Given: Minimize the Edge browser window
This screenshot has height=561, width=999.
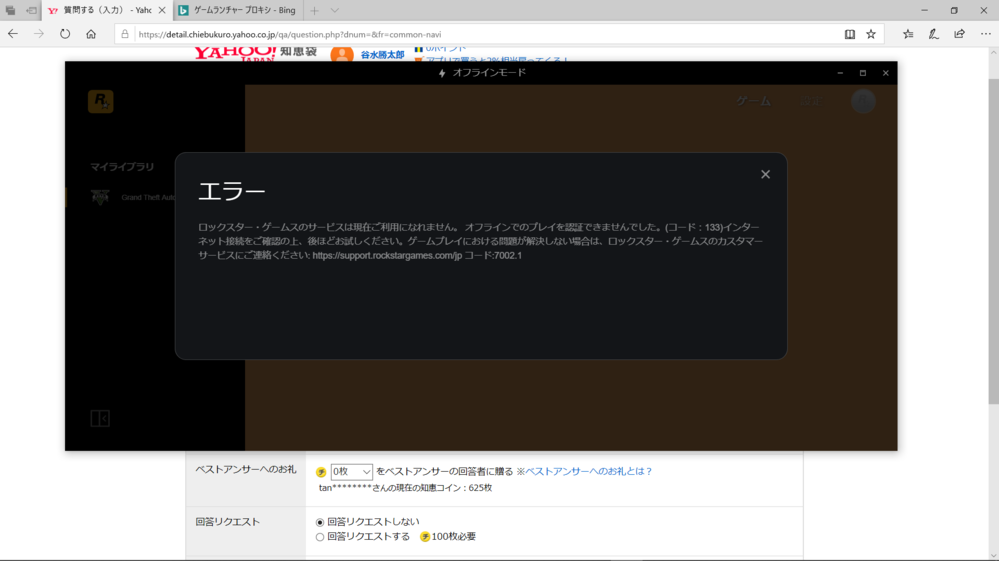Looking at the screenshot, I should (x=924, y=11).
